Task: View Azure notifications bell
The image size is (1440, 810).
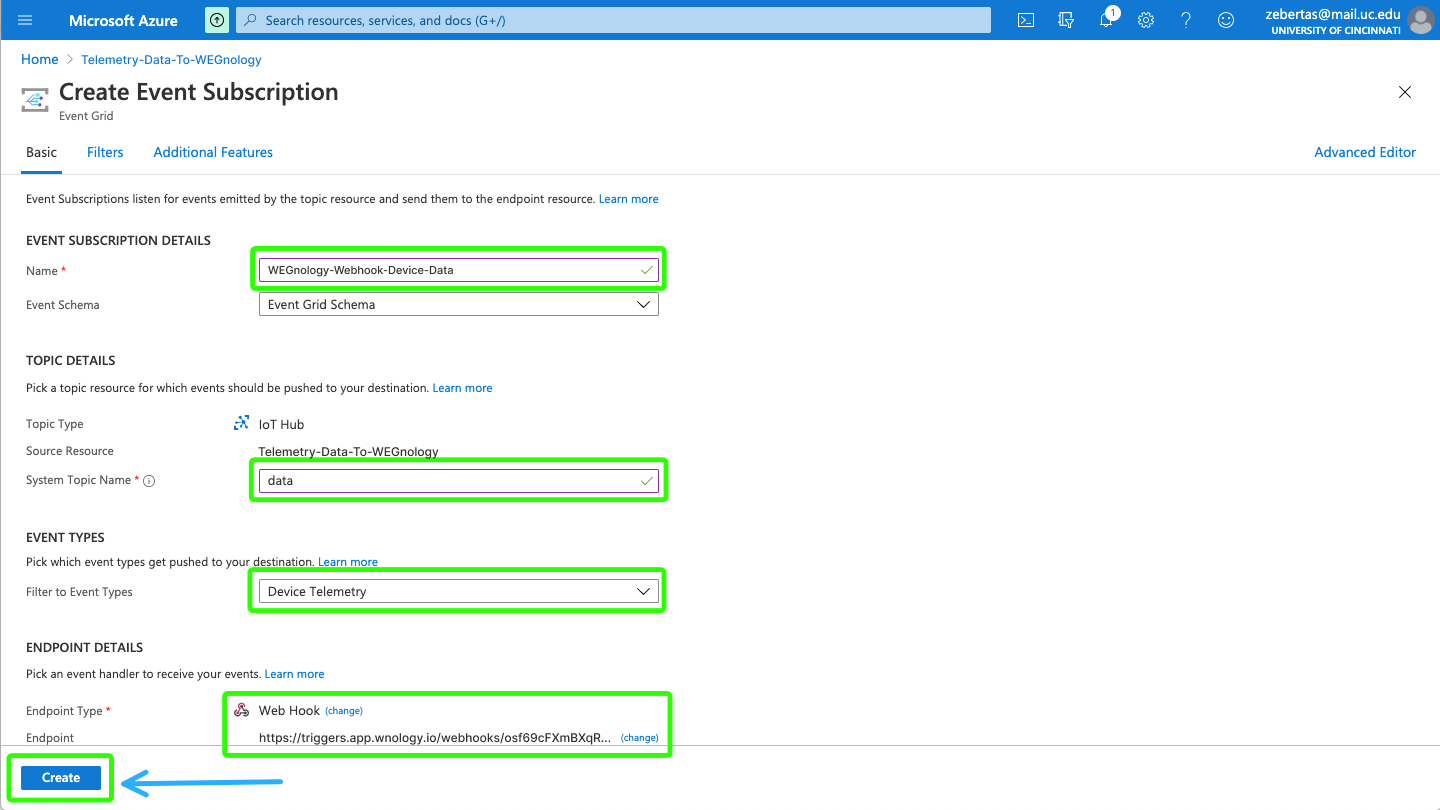Action: pos(1106,20)
